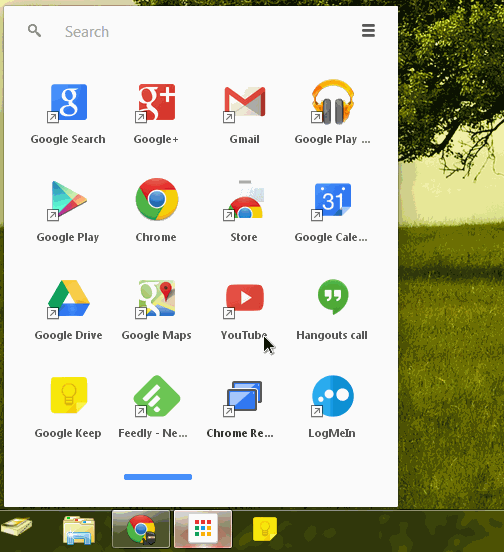Click the "Gmail" label text

244,139
